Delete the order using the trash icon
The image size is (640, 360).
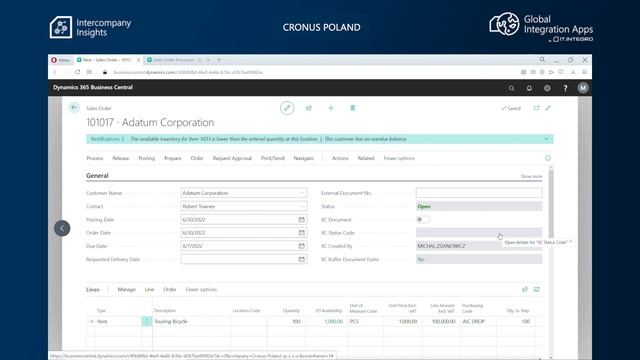353,108
